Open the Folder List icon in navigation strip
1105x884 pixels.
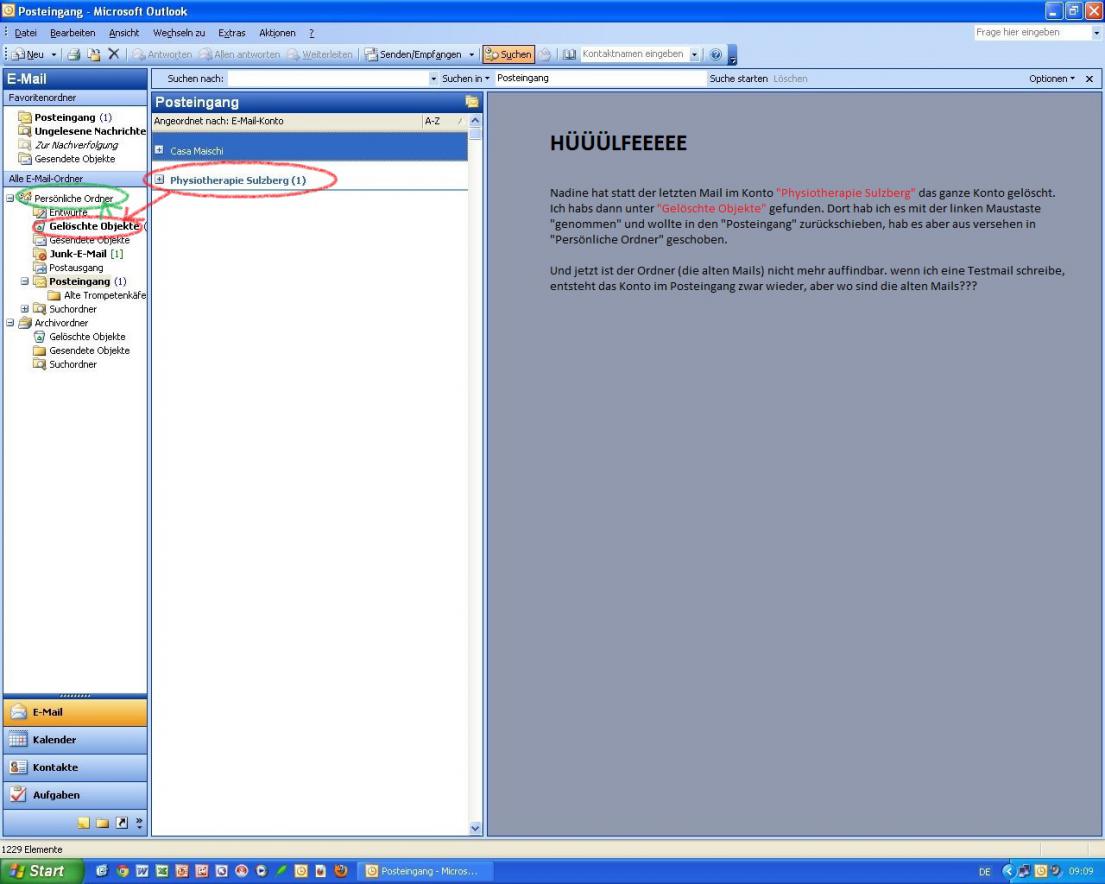(102, 823)
